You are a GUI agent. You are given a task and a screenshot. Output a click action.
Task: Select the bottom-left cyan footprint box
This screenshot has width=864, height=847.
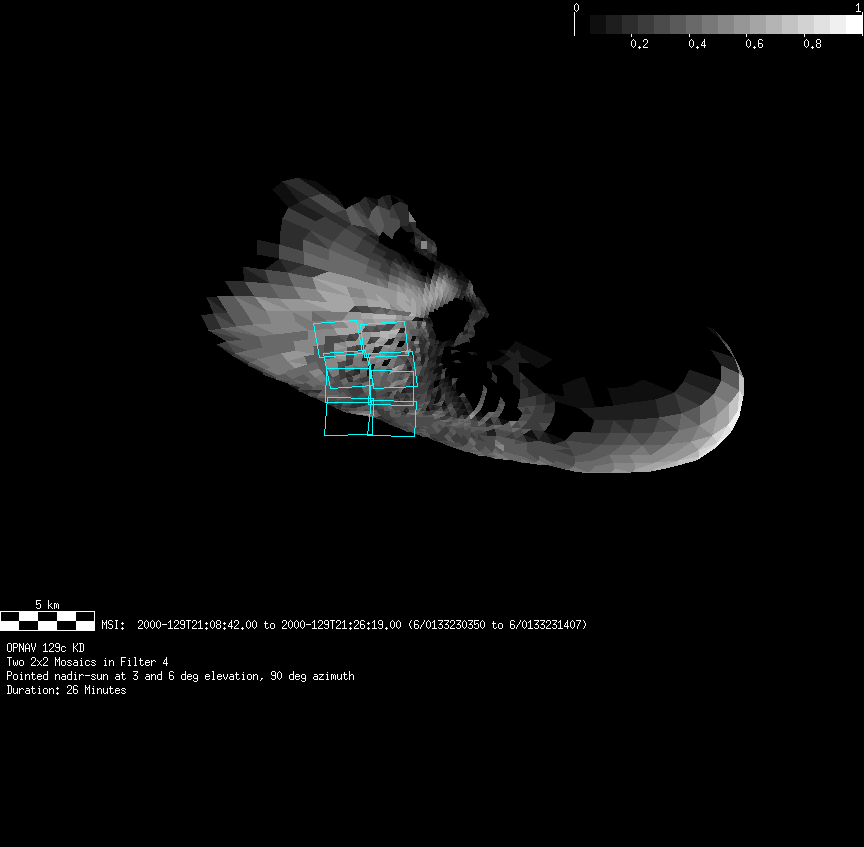347,418
